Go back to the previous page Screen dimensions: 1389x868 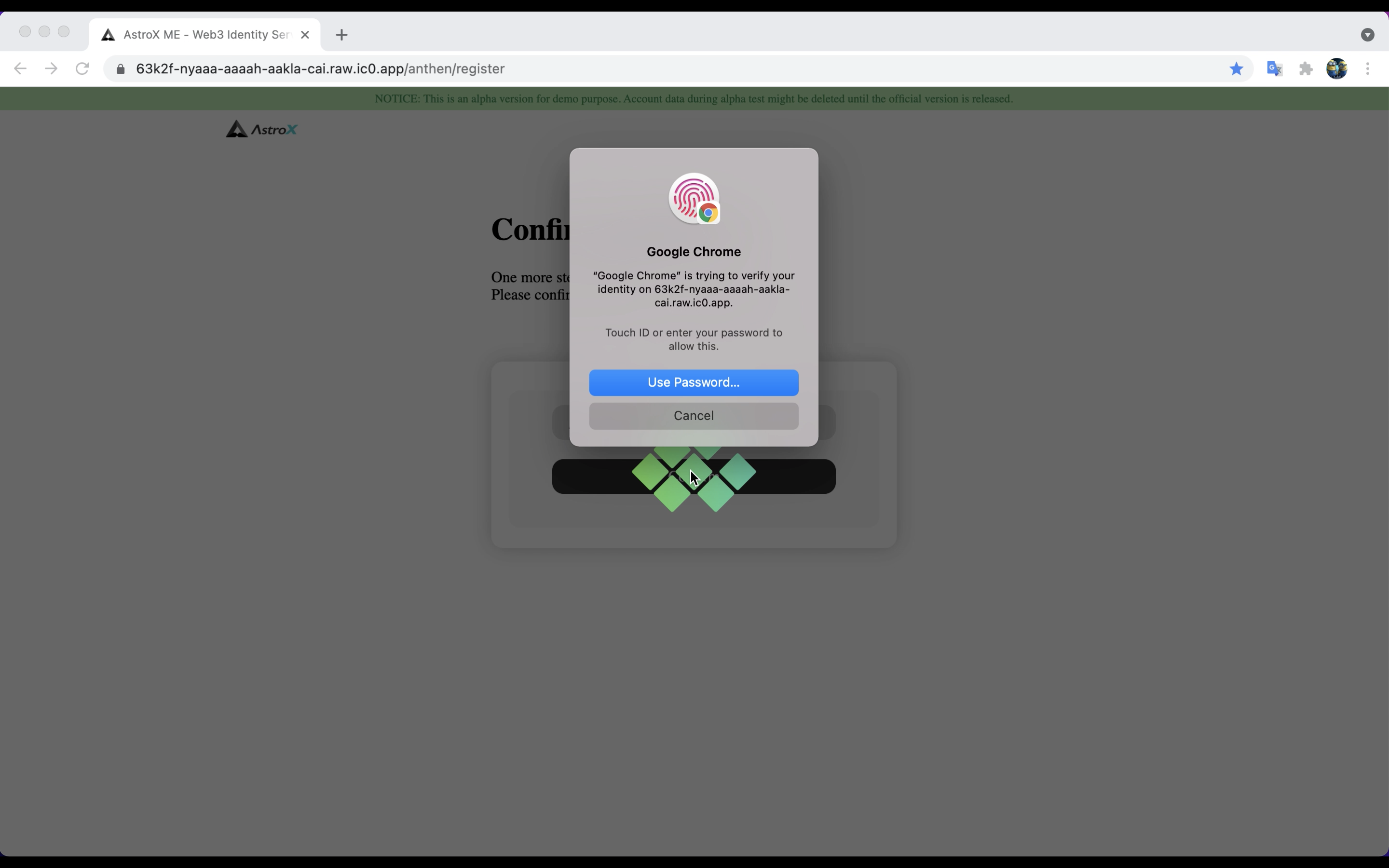pyautogui.click(x=20, y=69)
